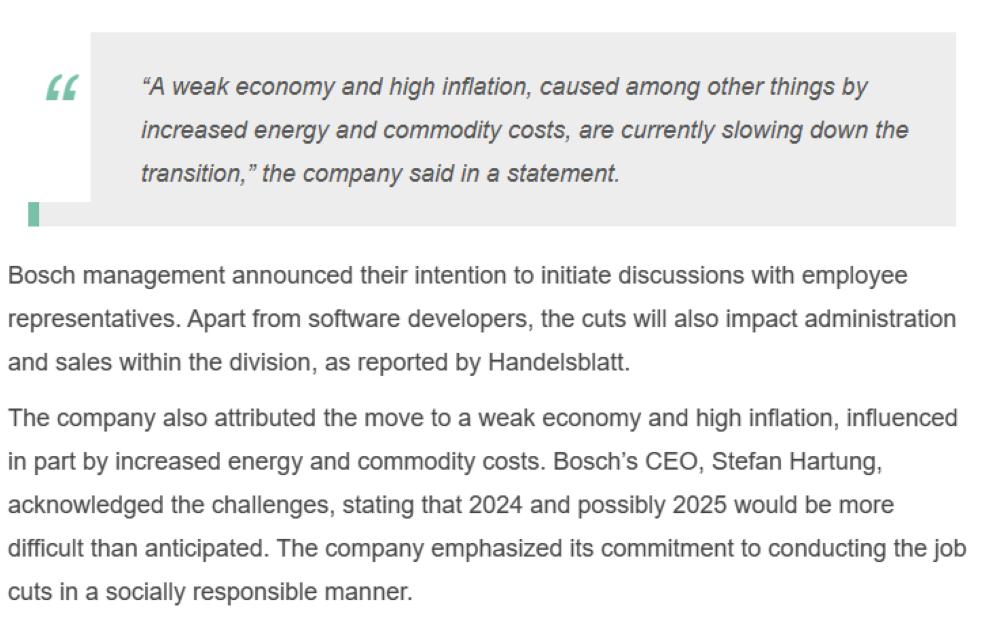
Task: Click 'software developers' in the paragraph
Action: click(x=420, y=319)
